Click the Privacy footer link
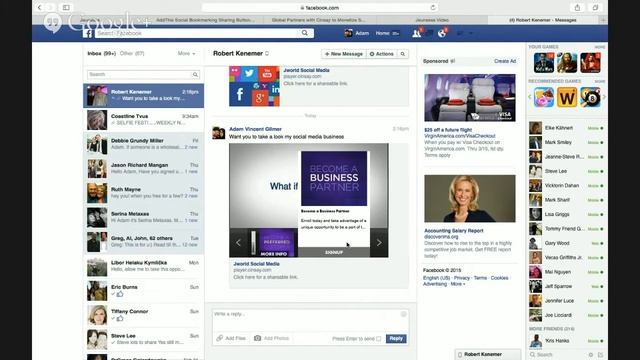Image resolution: width=640 pixels, height=360 pixels. pos(462,278)
